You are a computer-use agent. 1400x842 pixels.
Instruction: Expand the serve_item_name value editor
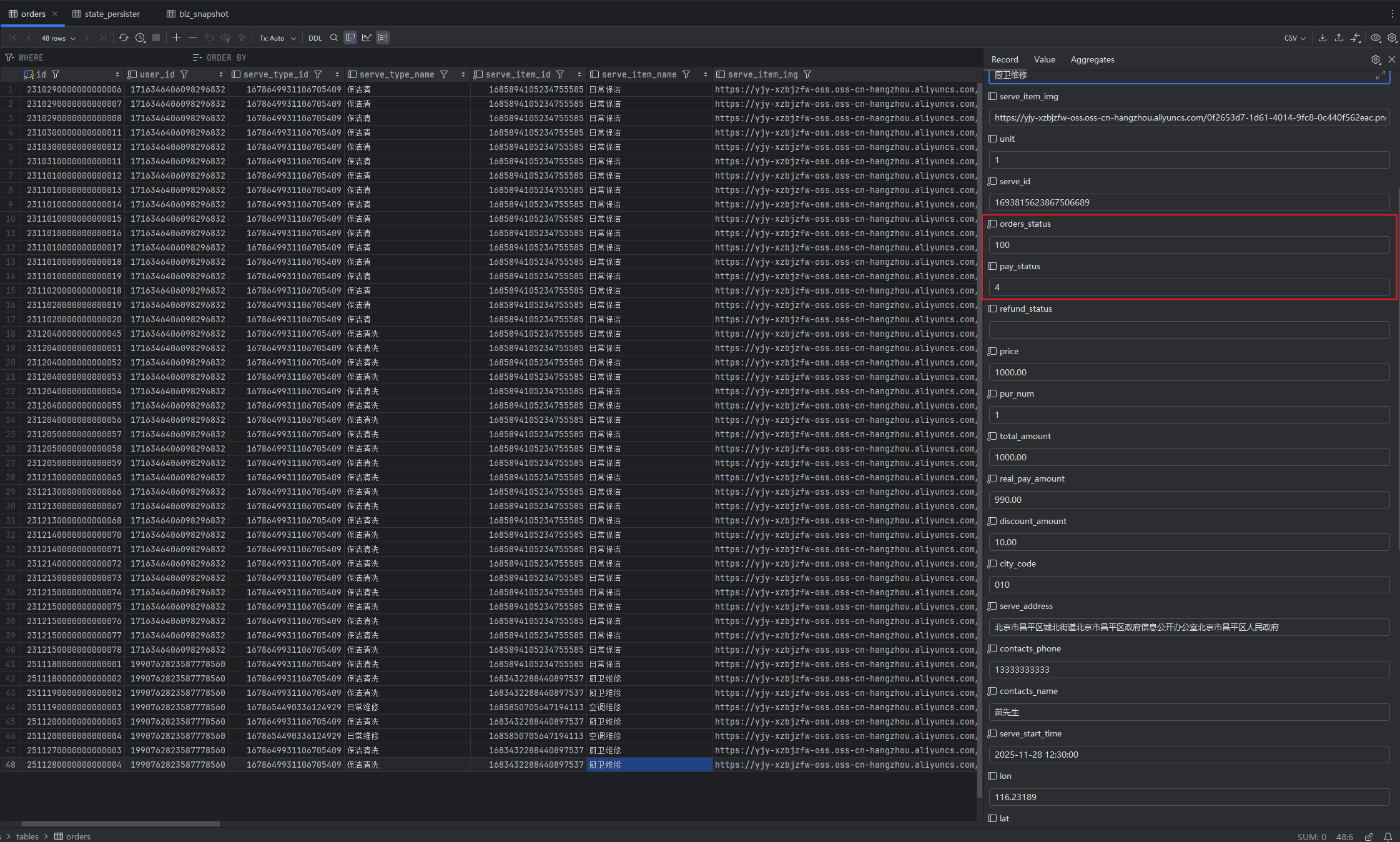point(1380,75)
